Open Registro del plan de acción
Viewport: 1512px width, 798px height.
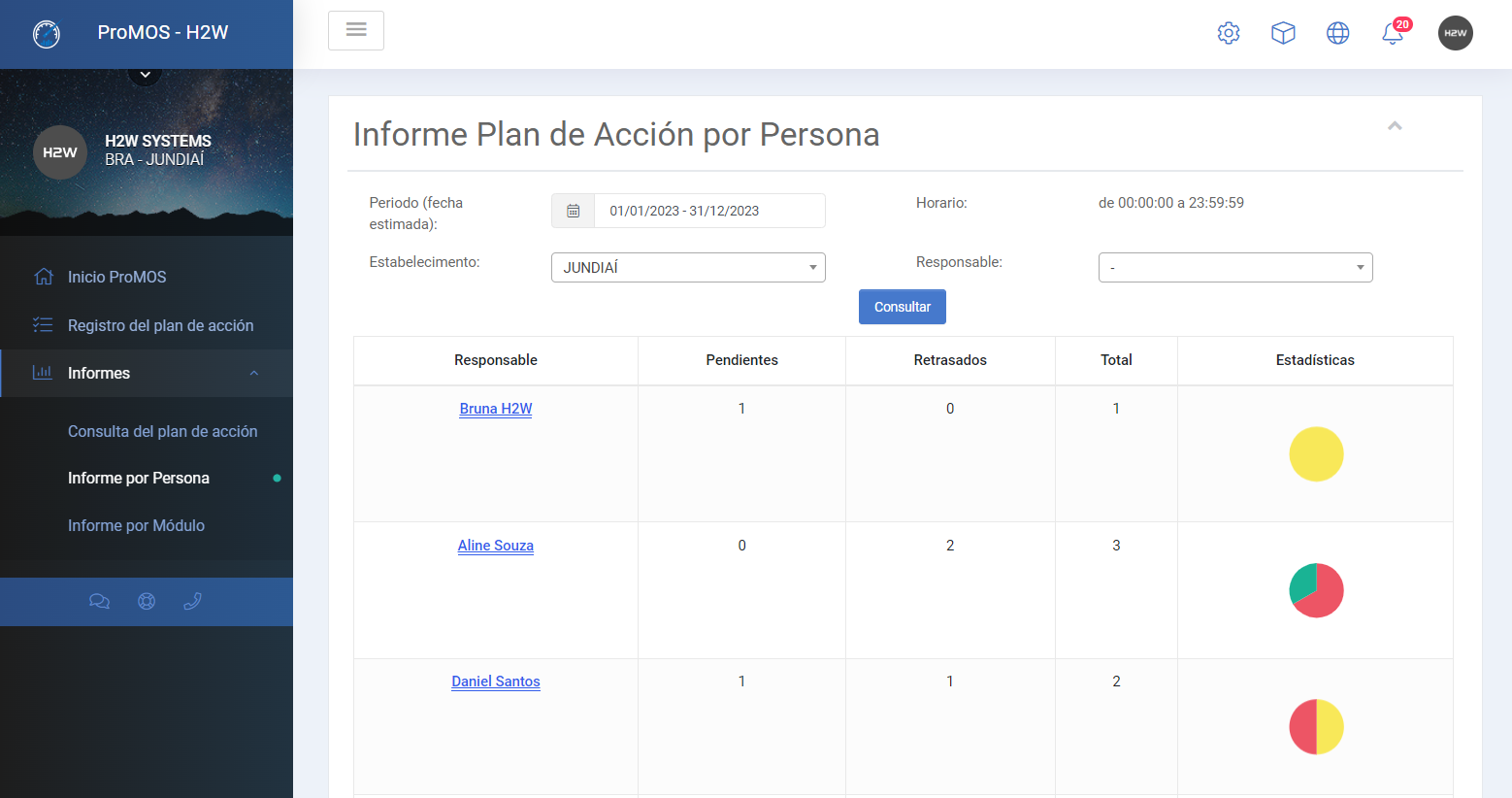tap(160, 325)
